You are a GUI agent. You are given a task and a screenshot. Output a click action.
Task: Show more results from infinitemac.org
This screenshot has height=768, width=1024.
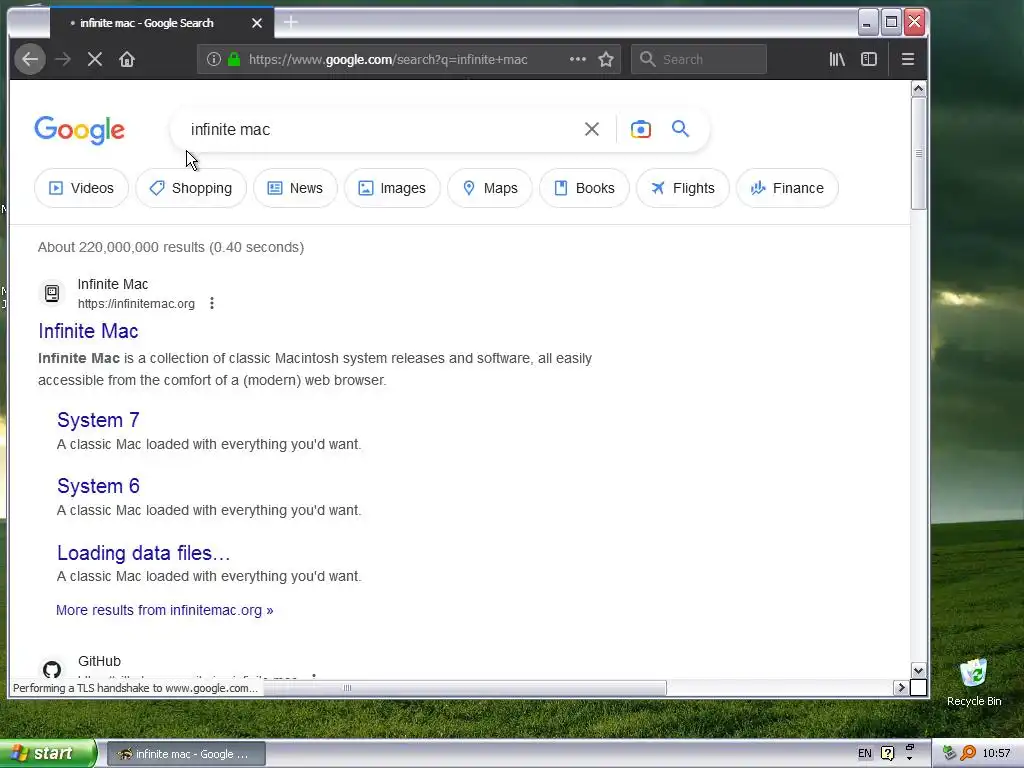[165, 610]
